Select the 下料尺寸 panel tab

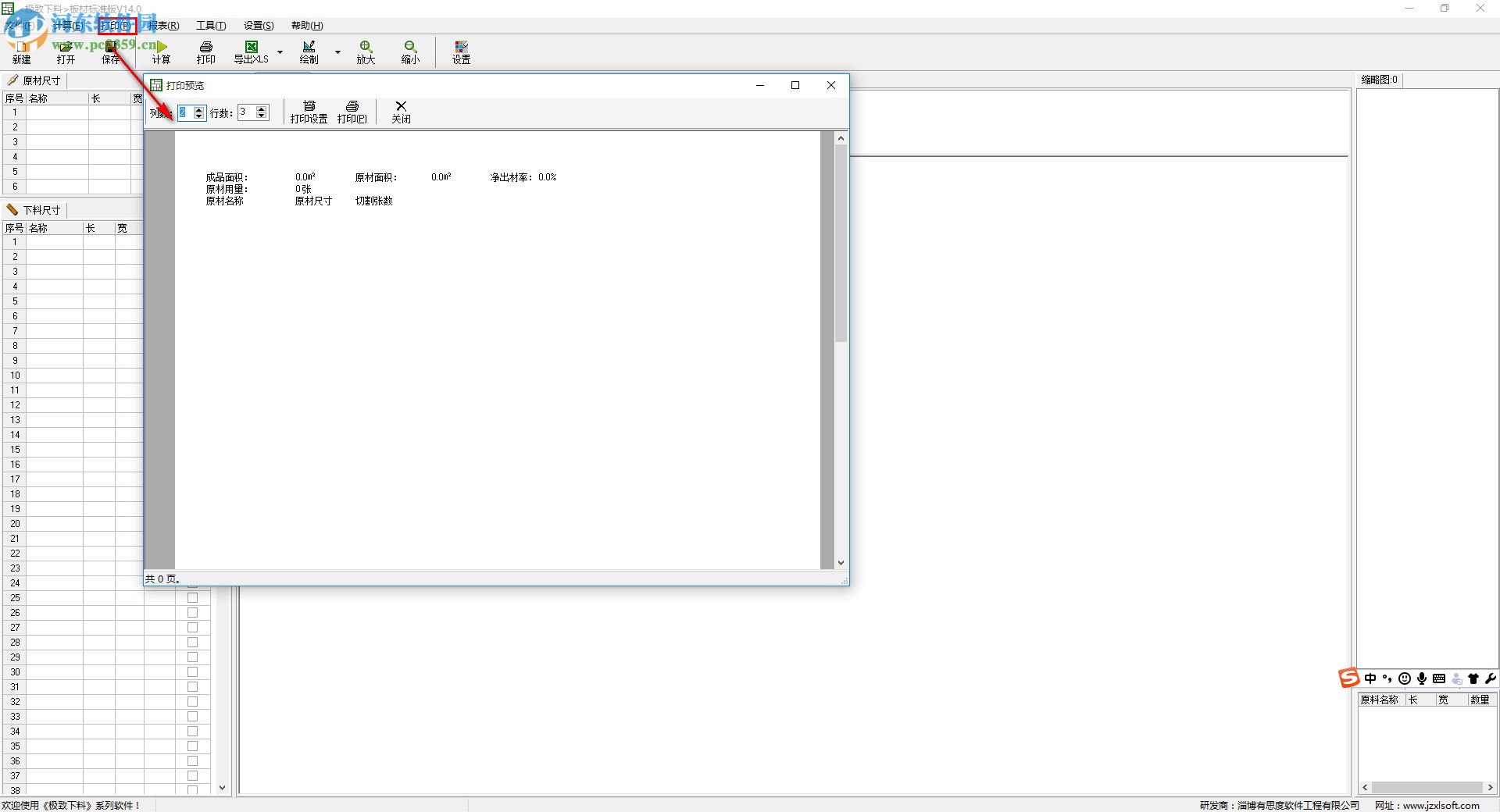coord(34,210)
